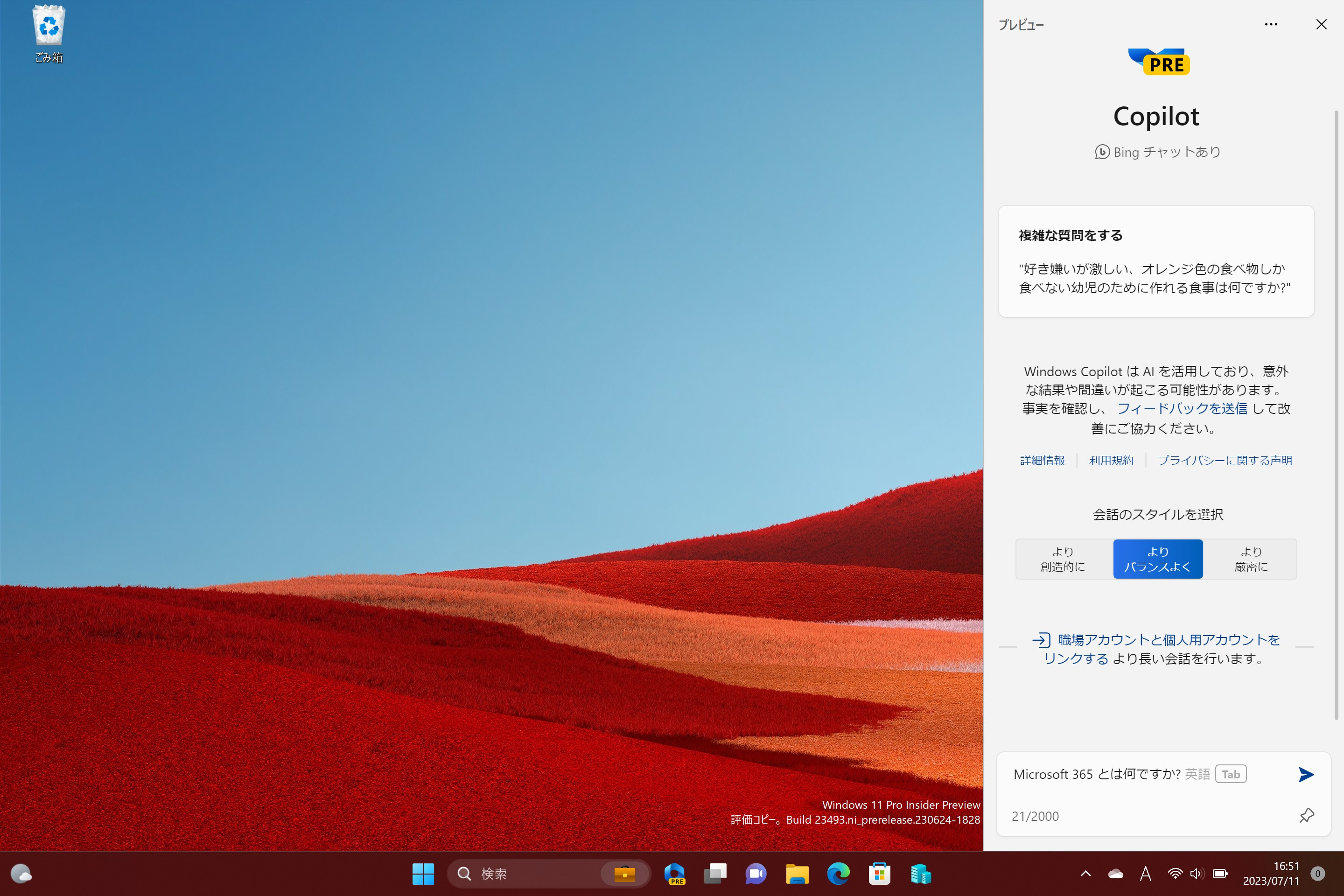The image size is (1344, 896).
Task: Open File Explorer from the taskbar
Action: (x=797, y=874)
